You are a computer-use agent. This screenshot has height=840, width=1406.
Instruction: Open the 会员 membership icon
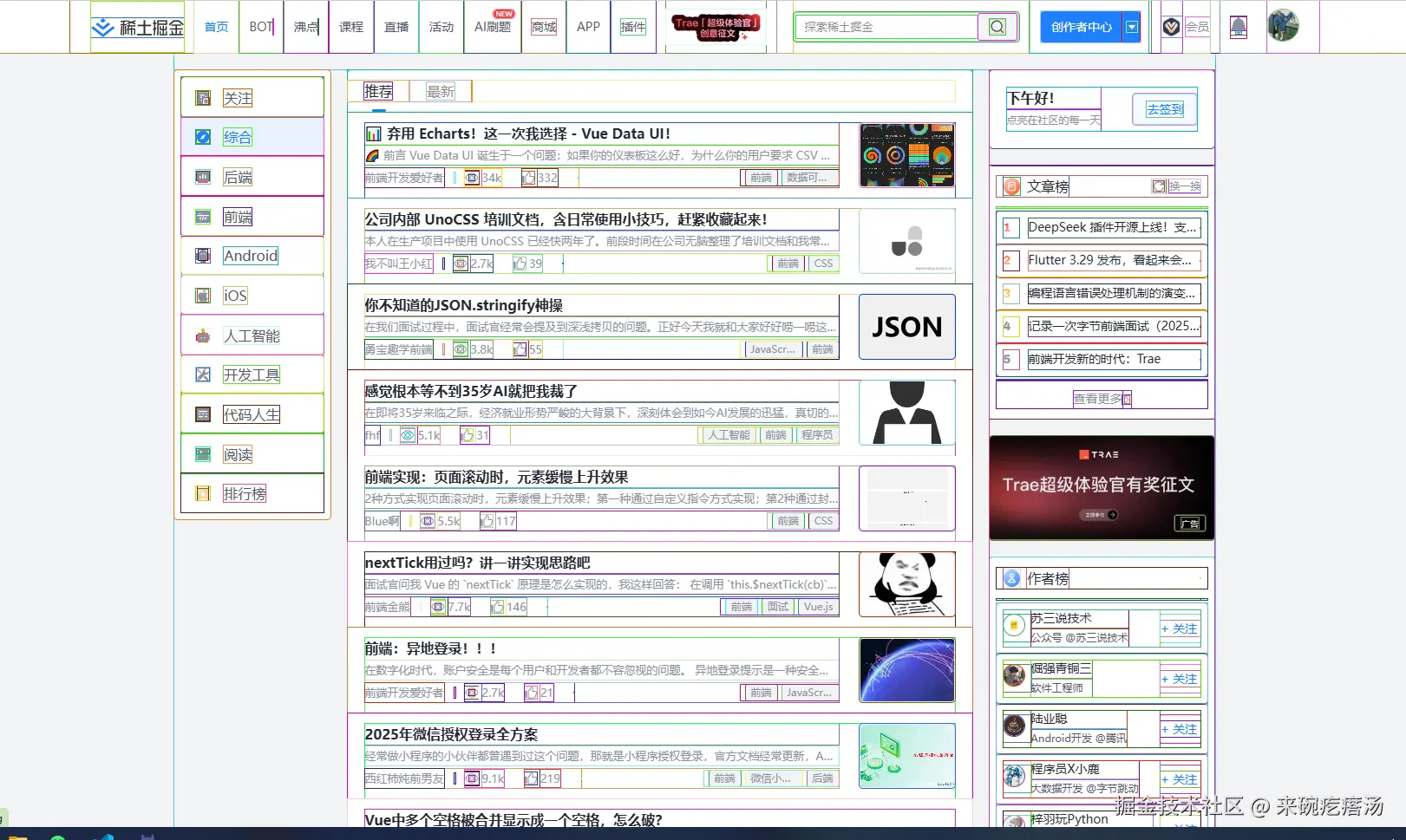point(1172,27)
